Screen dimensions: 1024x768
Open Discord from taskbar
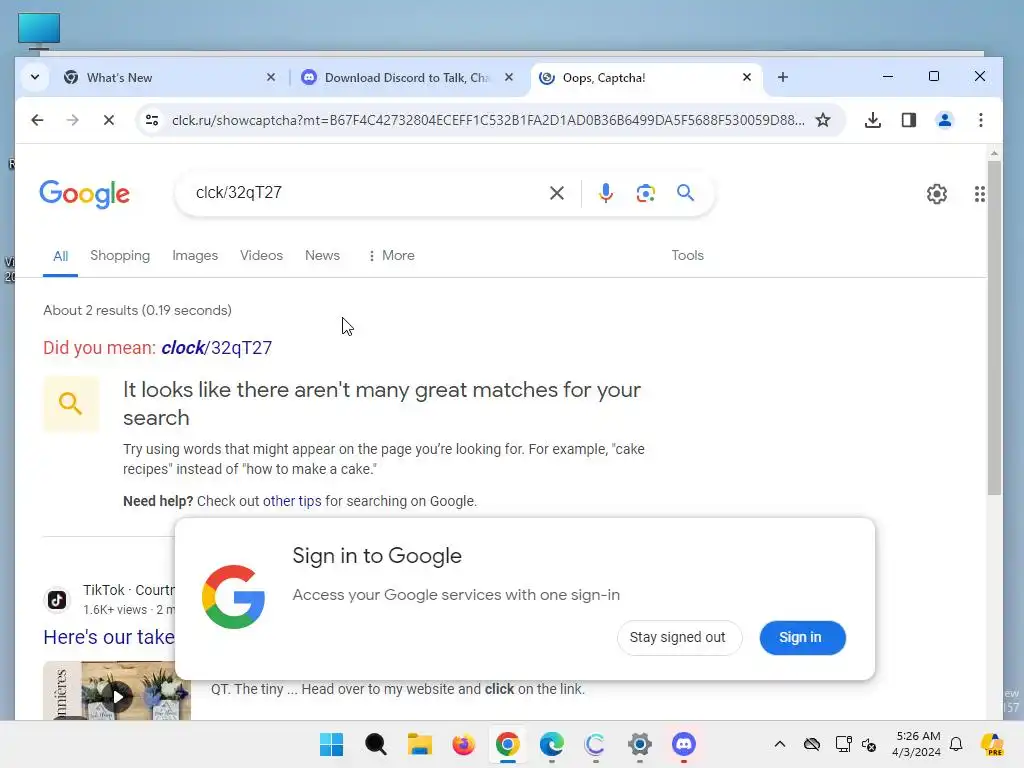(x=684, y=744)
